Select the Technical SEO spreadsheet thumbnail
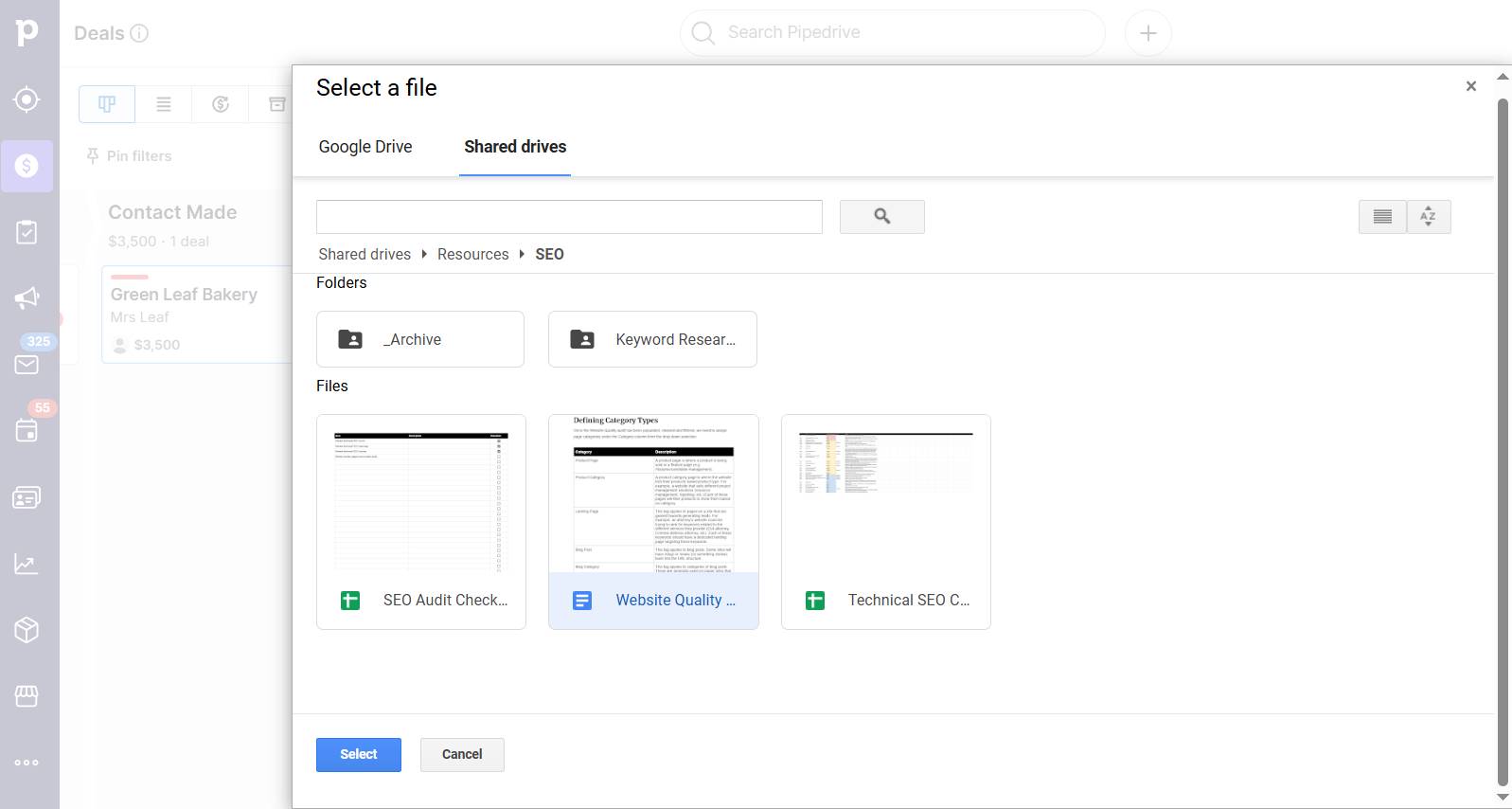Viewport: 1512px width, 809px height. click(x=886, y=494)
